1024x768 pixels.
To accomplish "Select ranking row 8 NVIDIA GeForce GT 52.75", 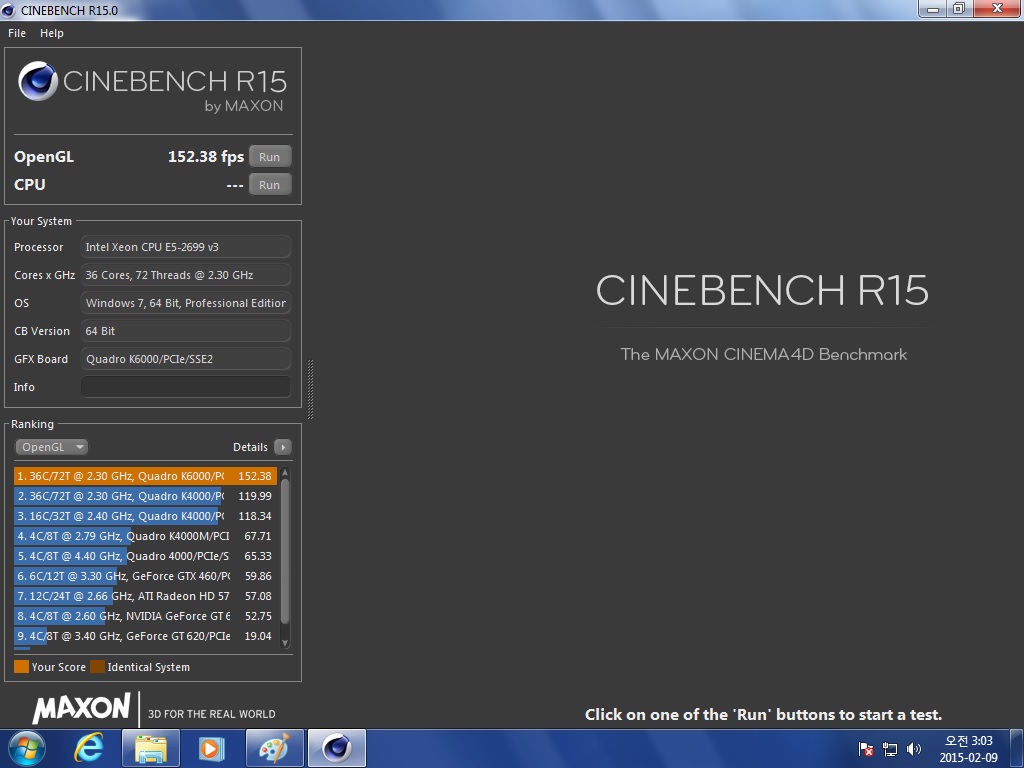I will point(145,616).
